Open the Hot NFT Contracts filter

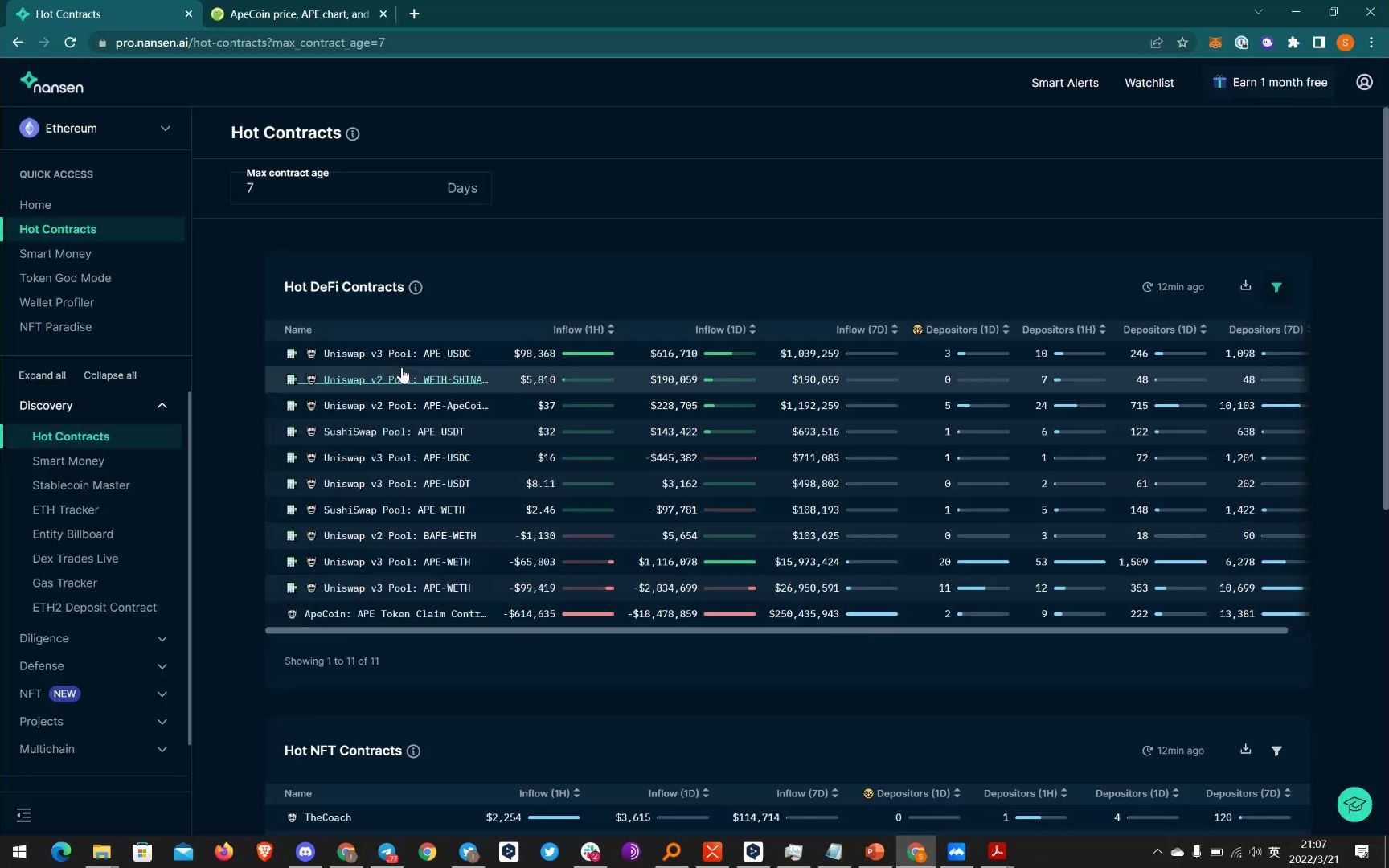point(1276,751)
